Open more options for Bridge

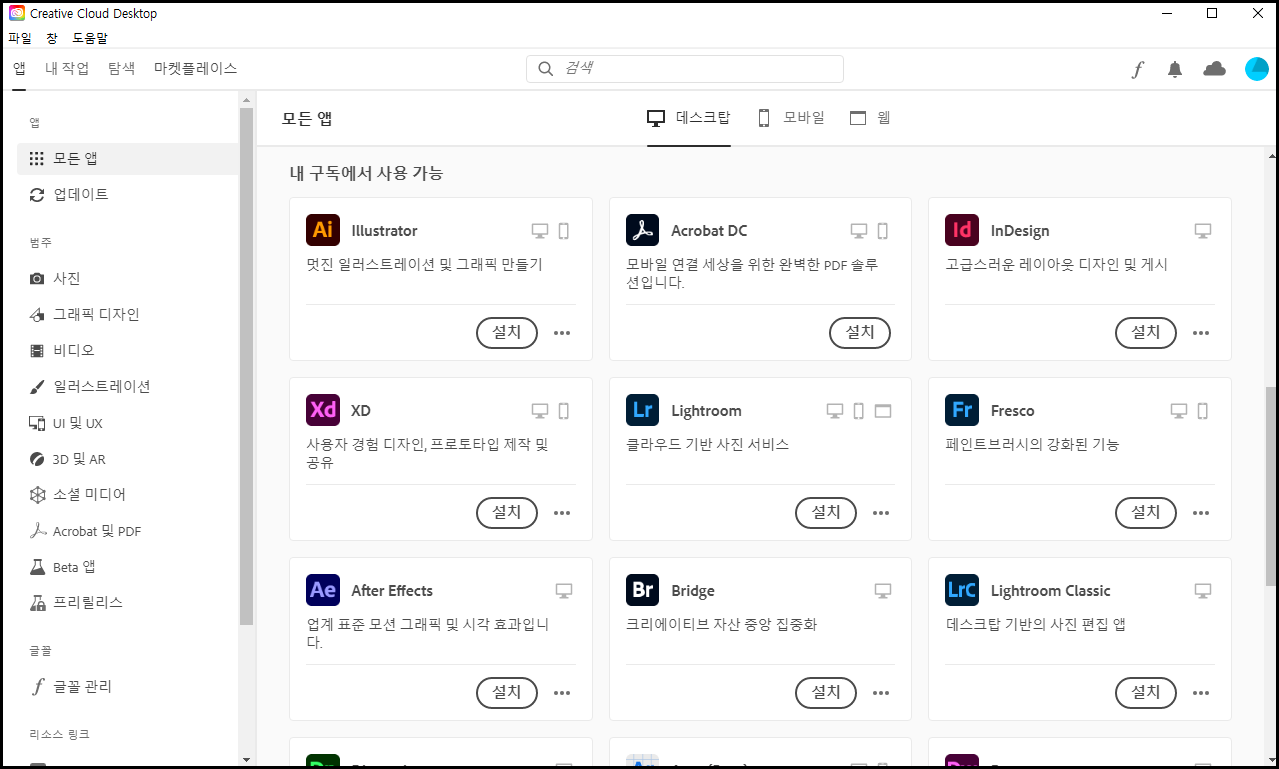click(881, 693)
